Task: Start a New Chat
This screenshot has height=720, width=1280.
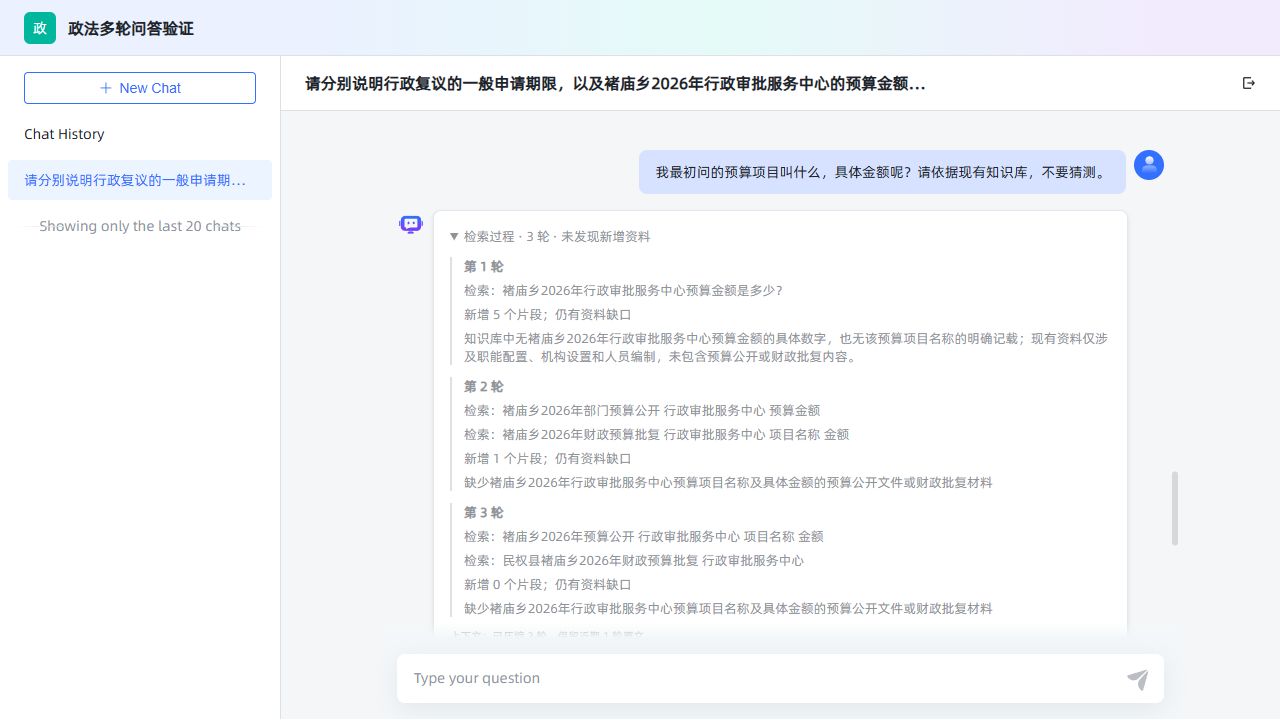Action: click(140, 88)
